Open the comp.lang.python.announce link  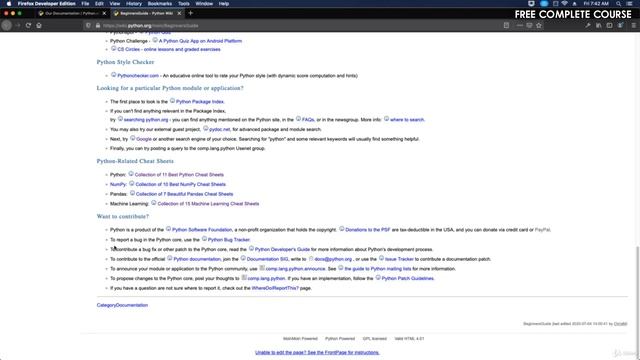[295, 269]
